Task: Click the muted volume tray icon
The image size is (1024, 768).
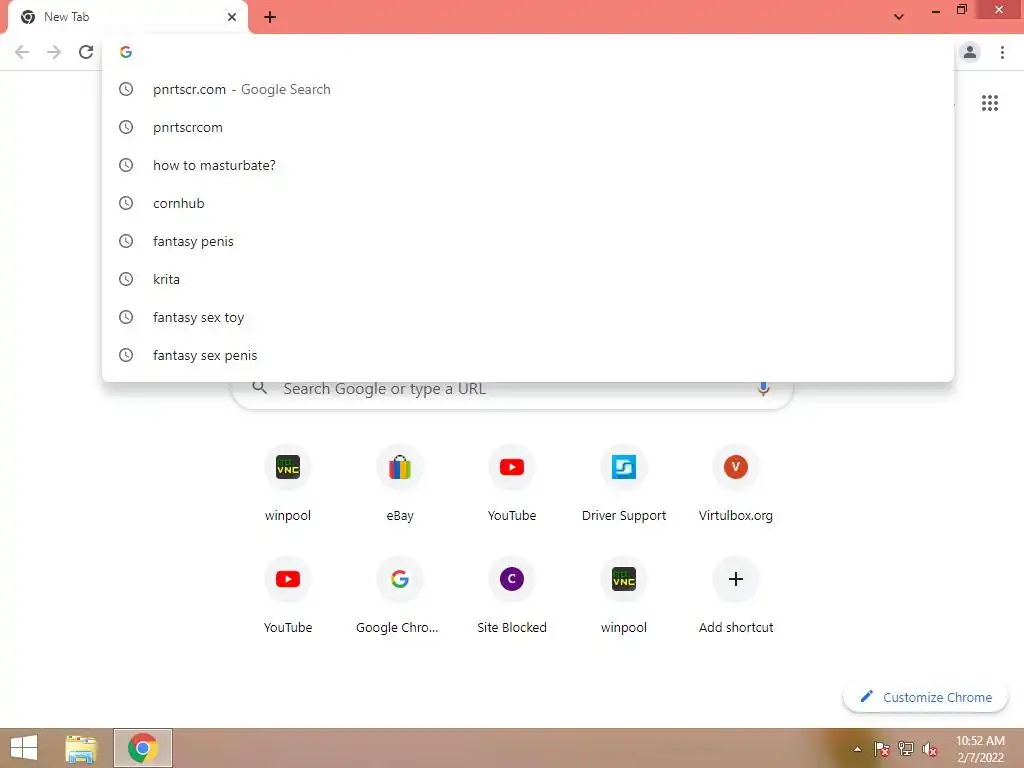Action: [x=930, y=749]
